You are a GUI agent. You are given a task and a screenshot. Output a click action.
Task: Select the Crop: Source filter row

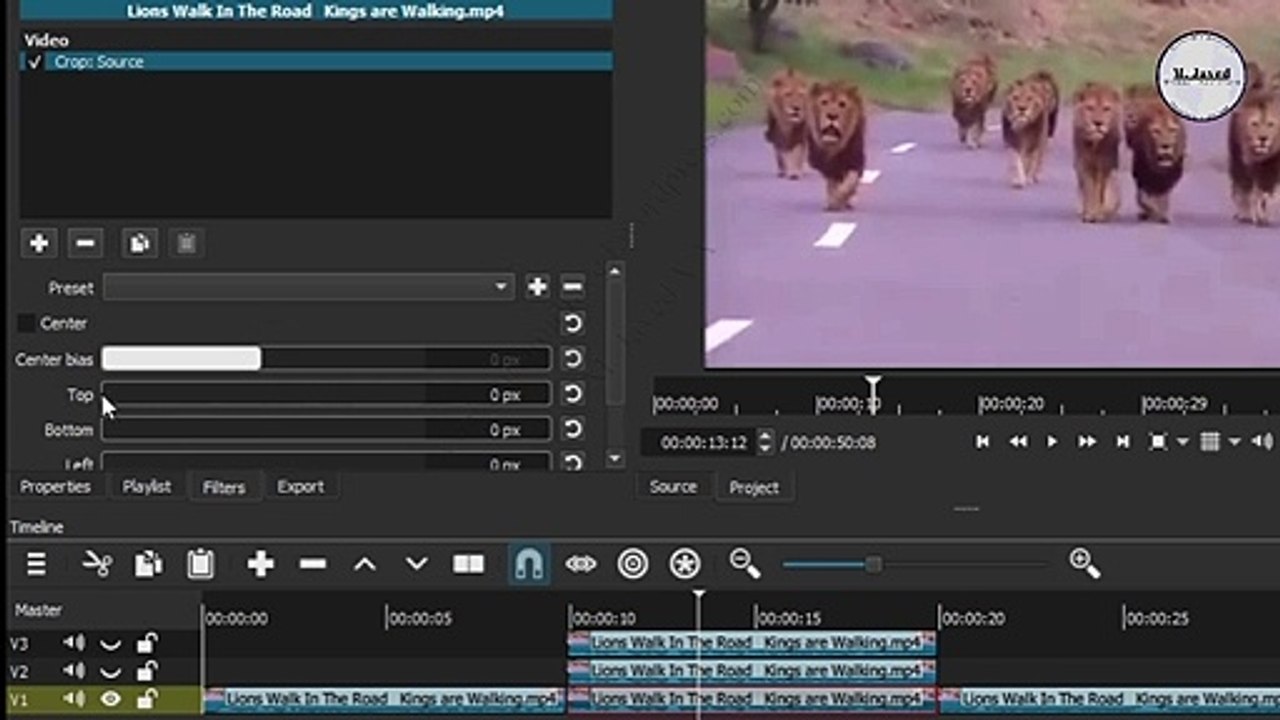coord(316,62)
